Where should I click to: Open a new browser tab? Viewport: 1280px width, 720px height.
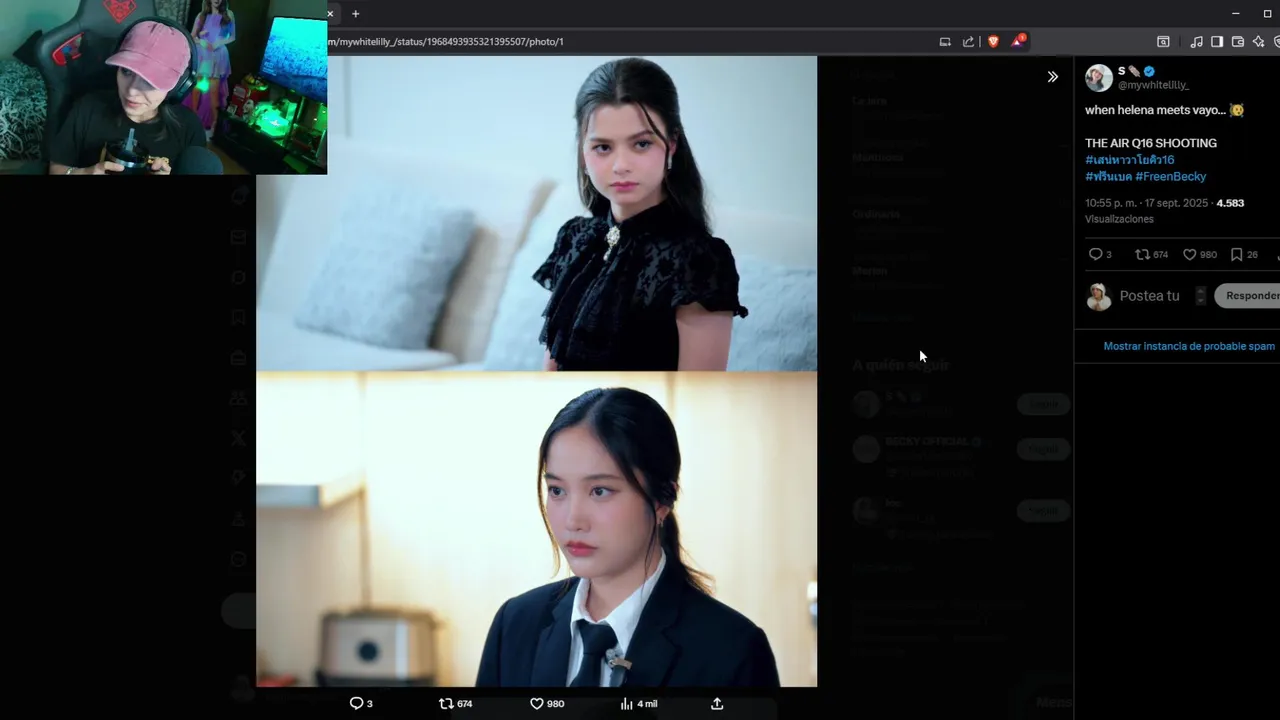pyautogui.click(x=355, y=14)
